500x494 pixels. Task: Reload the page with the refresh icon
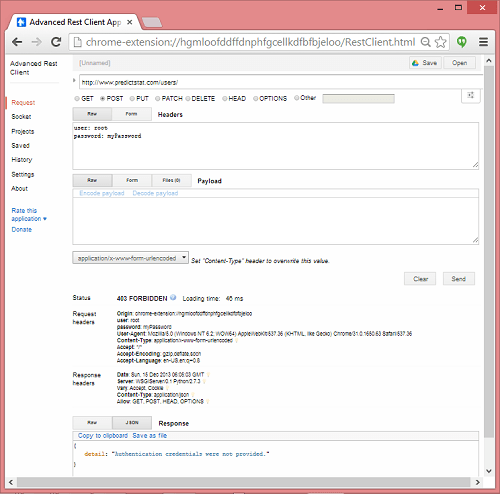[x=56, y=42]
